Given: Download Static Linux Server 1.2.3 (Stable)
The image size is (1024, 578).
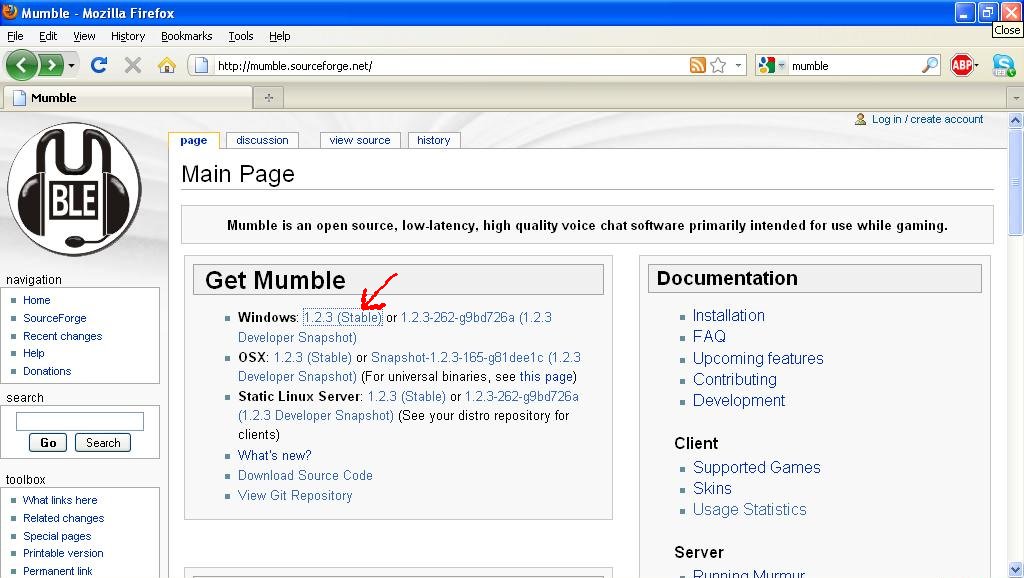Looking at the screenshot, I should click(x=407, y=396).
